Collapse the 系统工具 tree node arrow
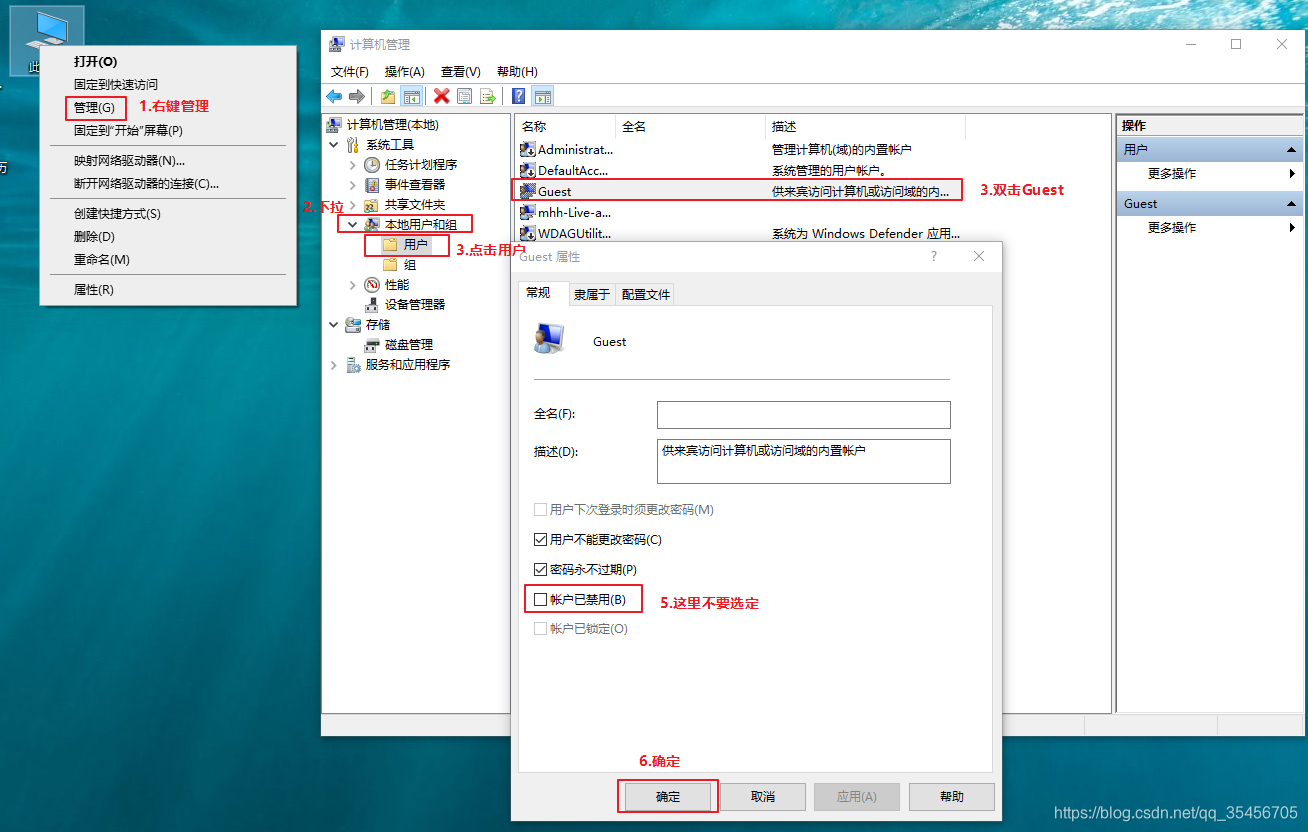Viewport: 1308px width, 832px height. point(334,145)
